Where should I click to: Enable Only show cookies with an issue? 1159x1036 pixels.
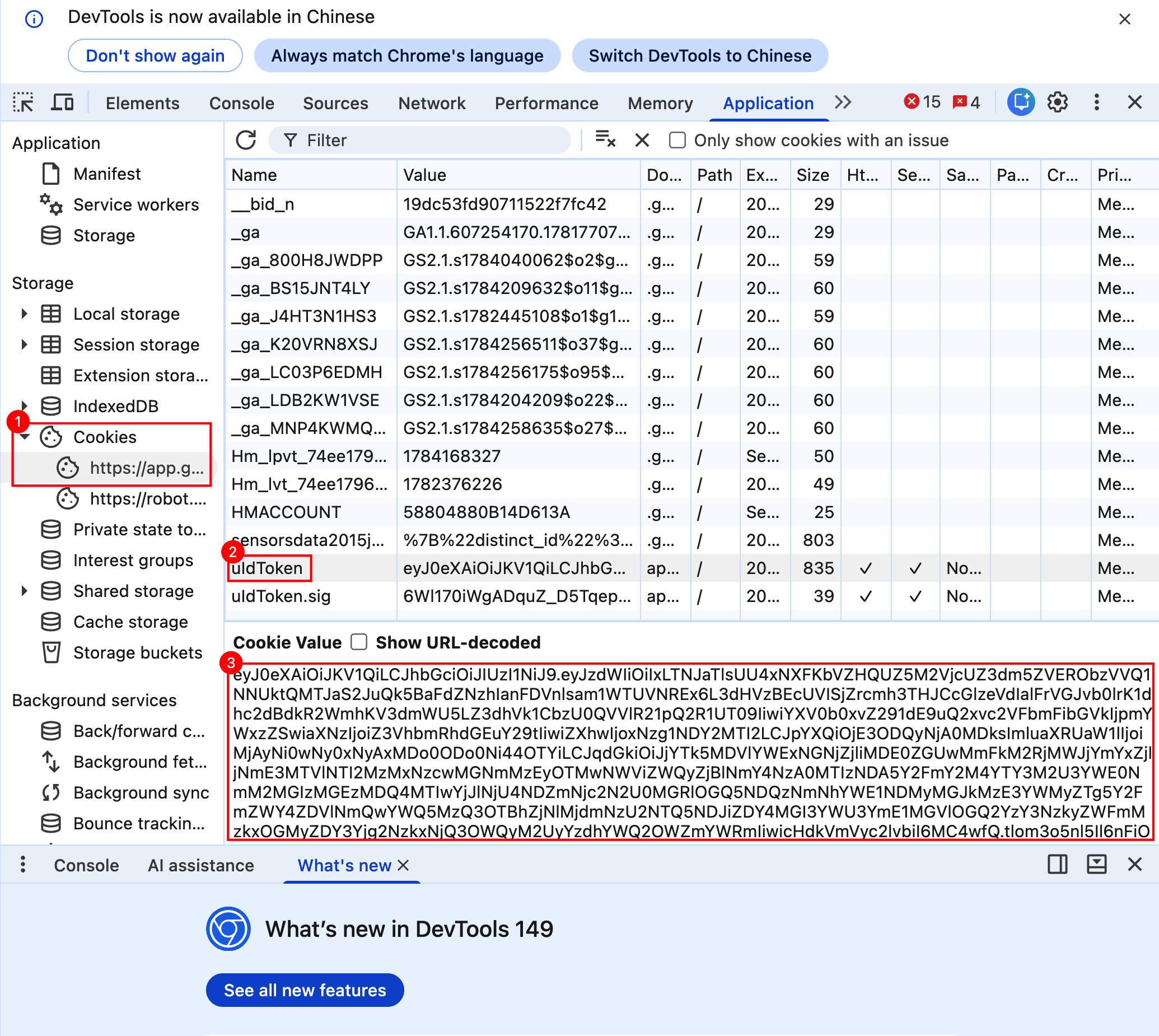click(677, 140)
